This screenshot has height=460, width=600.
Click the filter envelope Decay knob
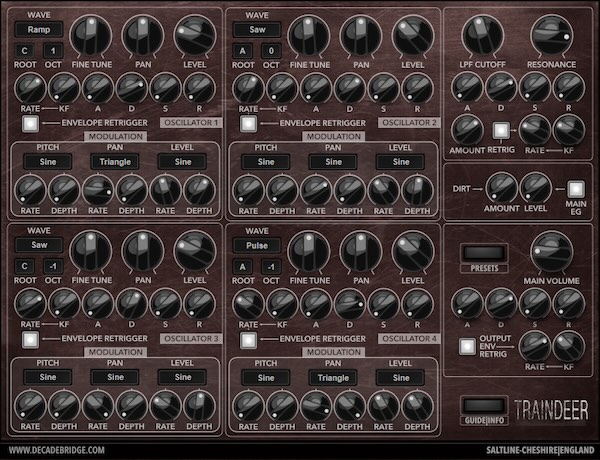(501, 88)
